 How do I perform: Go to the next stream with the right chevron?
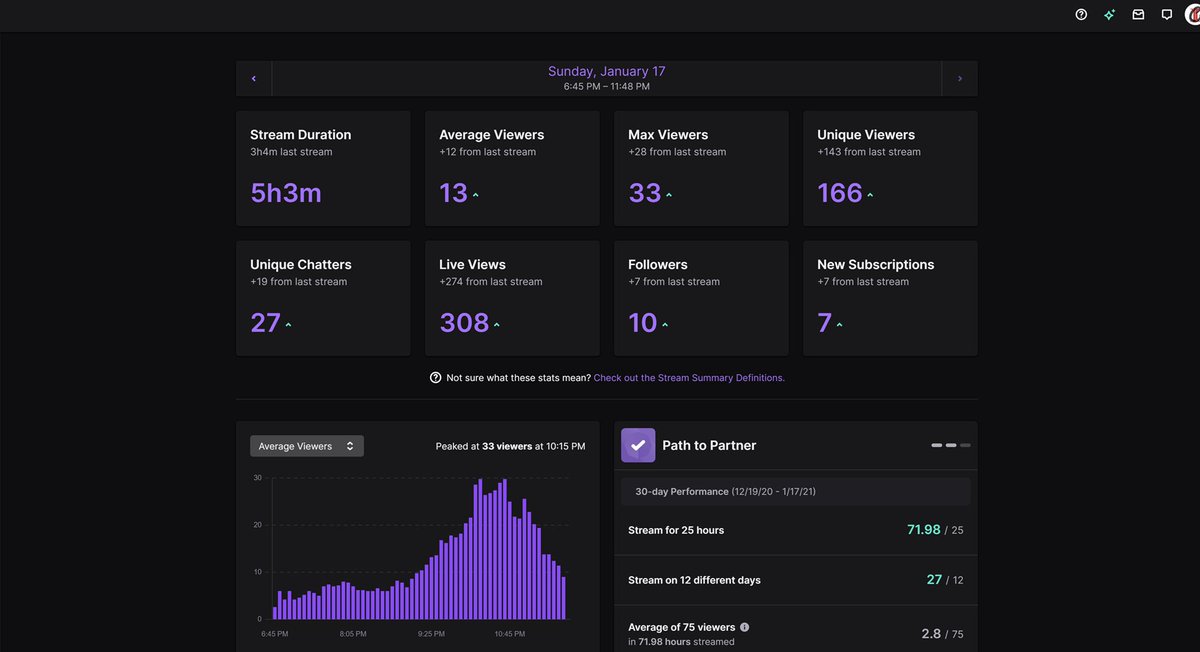point(959,77)
